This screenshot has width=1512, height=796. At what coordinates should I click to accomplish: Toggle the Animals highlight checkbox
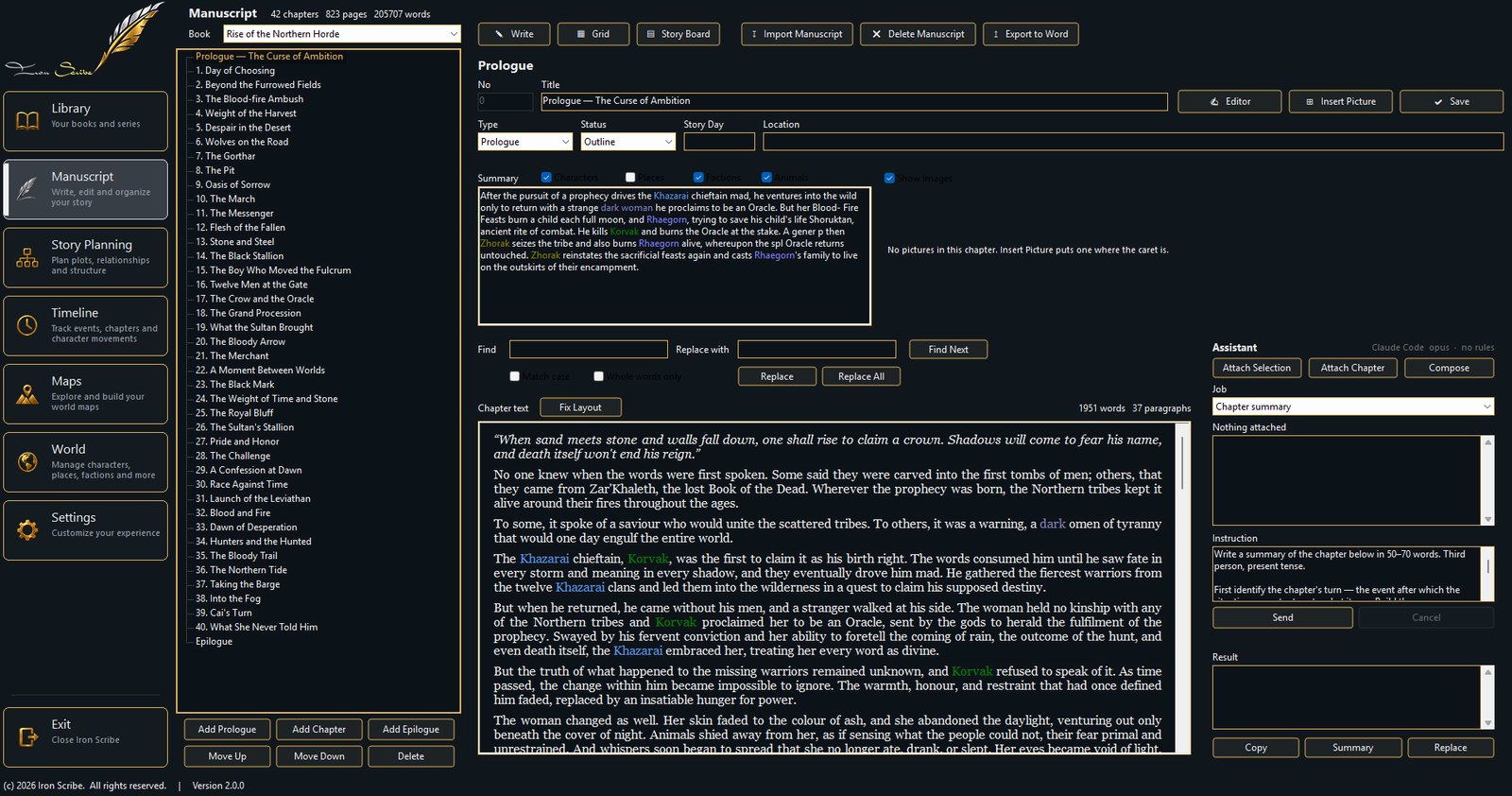pyautogui.click(x=766, y=177)
